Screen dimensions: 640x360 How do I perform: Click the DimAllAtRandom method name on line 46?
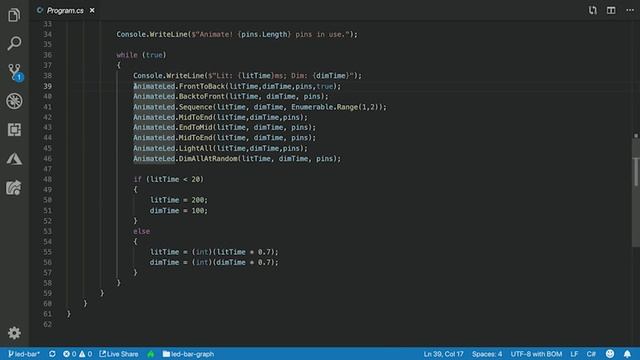(208, 158)
